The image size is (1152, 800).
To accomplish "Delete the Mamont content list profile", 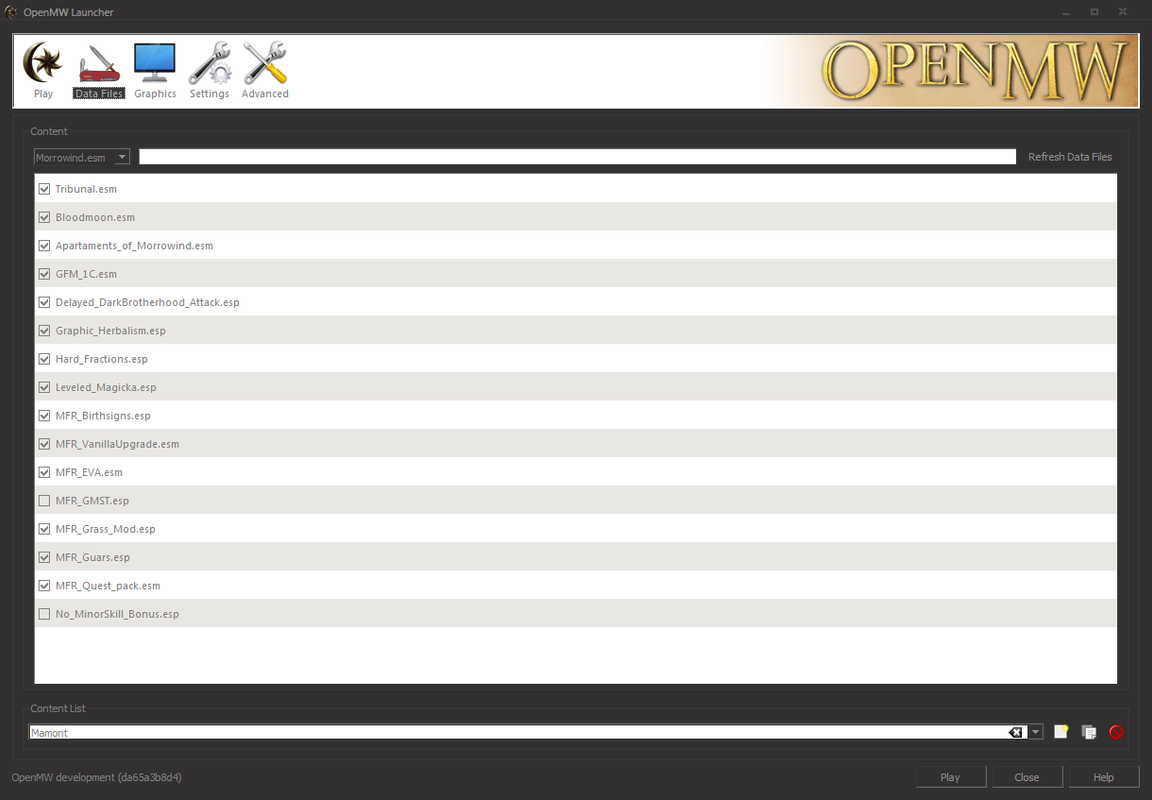I will (x=1116, y=732).
